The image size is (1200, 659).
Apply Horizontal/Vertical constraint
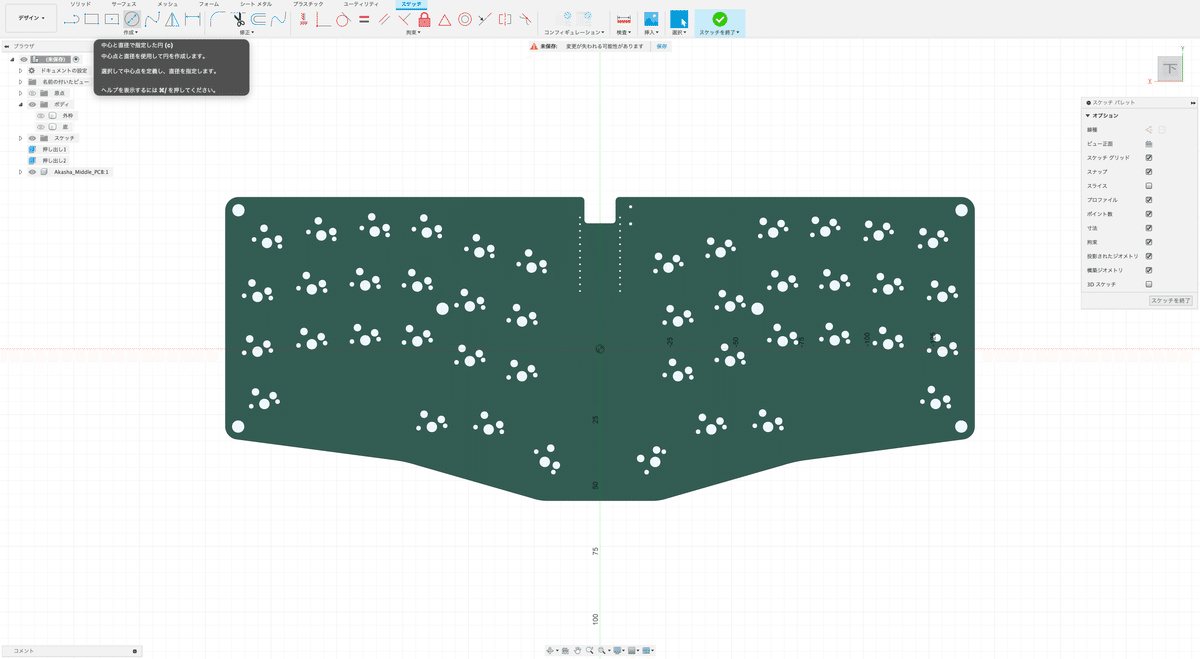click(x=303, y=18)
